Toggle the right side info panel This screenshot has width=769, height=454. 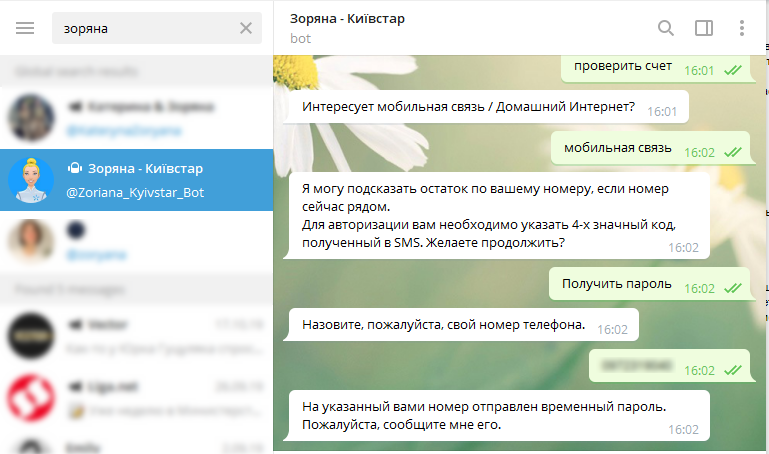pyautogui.click(x=703, y=28)
